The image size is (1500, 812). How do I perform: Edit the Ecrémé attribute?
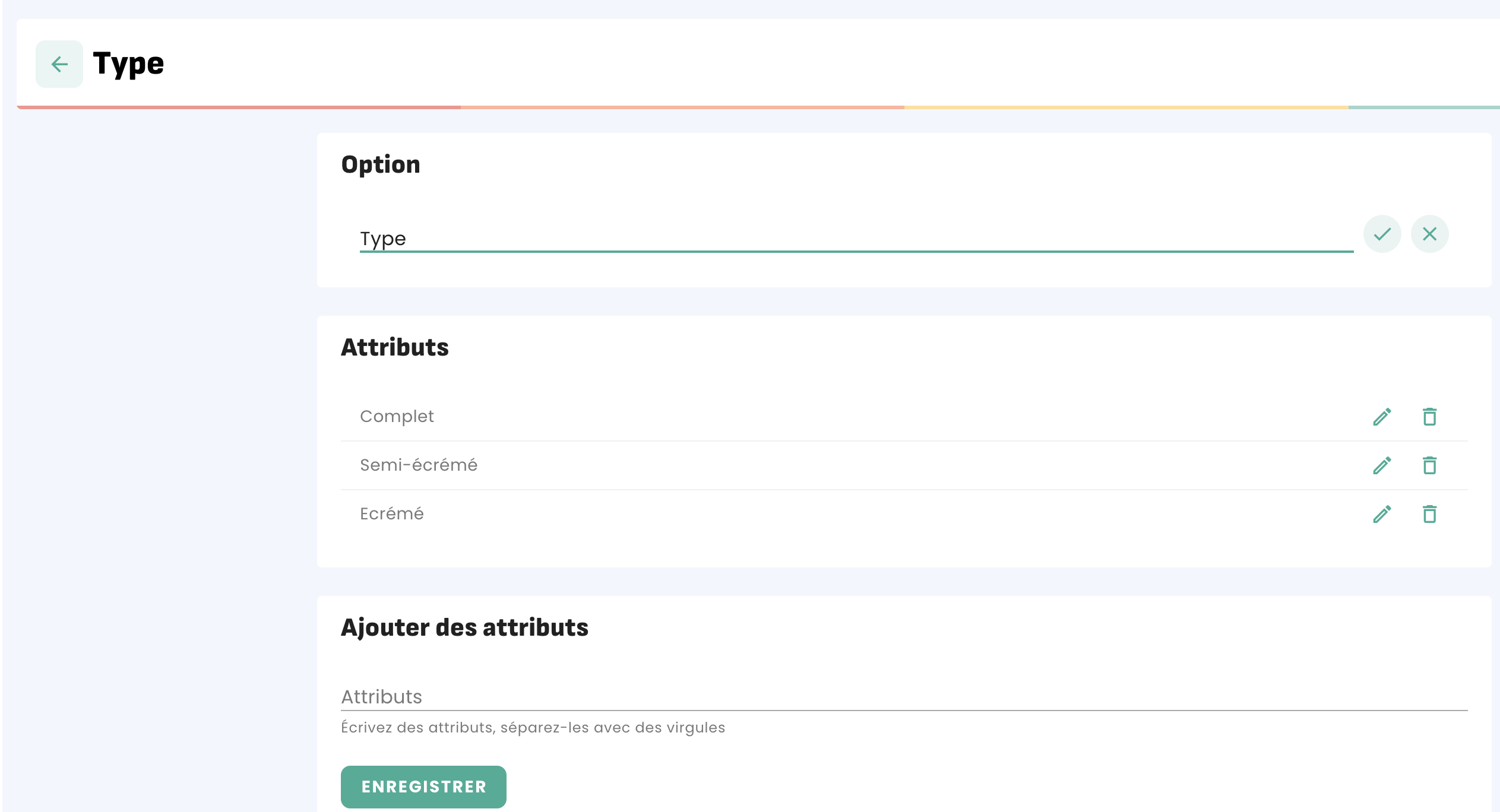[x=1382, y=514]
